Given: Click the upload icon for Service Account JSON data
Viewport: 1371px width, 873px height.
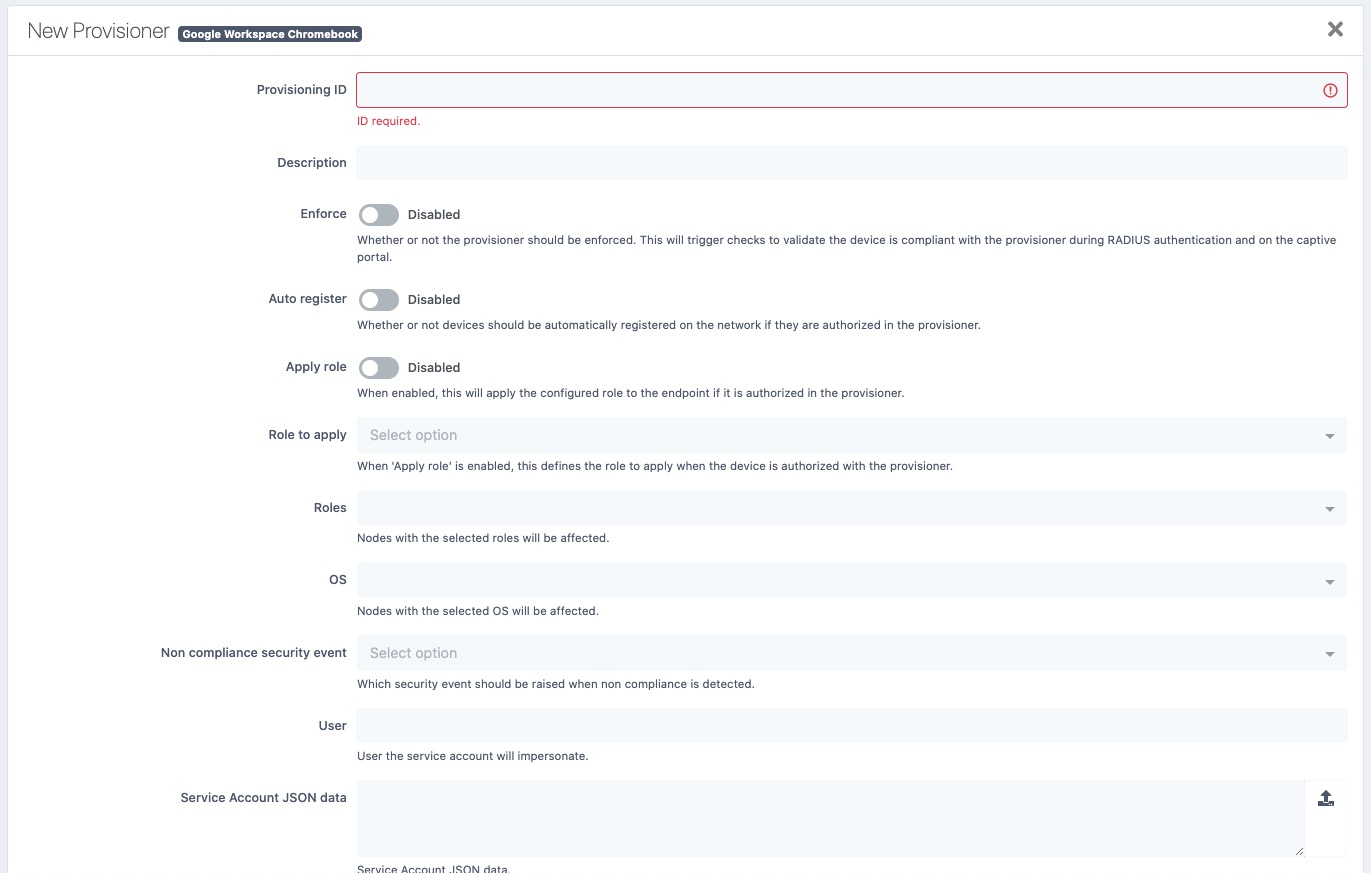Looking at the screenshot, I should click(x=1326, y=797).
